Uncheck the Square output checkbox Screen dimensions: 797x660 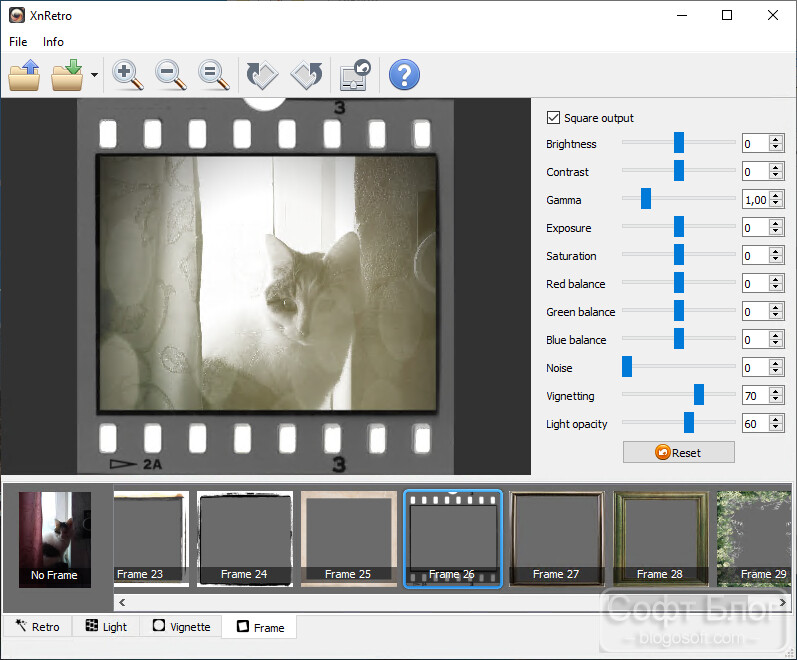(x=553, y=117)
